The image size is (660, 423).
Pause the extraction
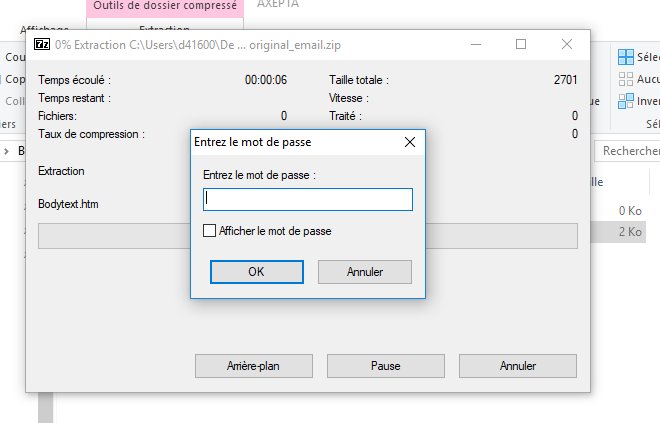coord(385,366)
